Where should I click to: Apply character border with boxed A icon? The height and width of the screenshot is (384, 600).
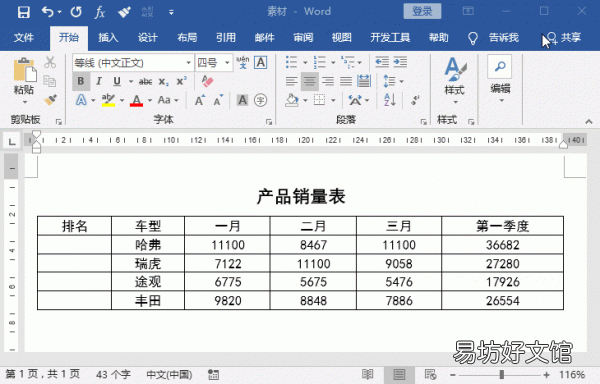(261, 62)
